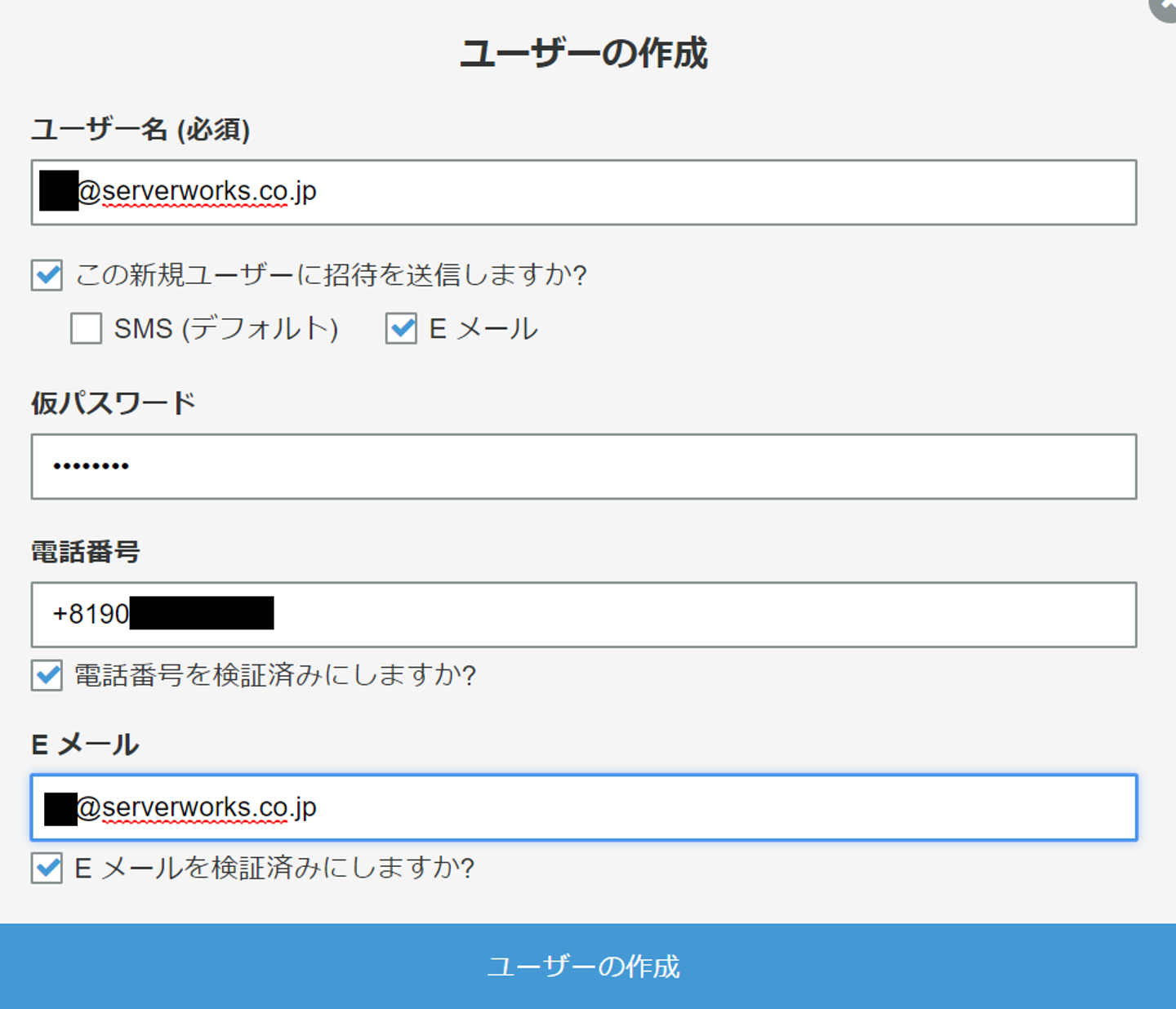Click the ユーザー名 input field

tap(583, 193)
